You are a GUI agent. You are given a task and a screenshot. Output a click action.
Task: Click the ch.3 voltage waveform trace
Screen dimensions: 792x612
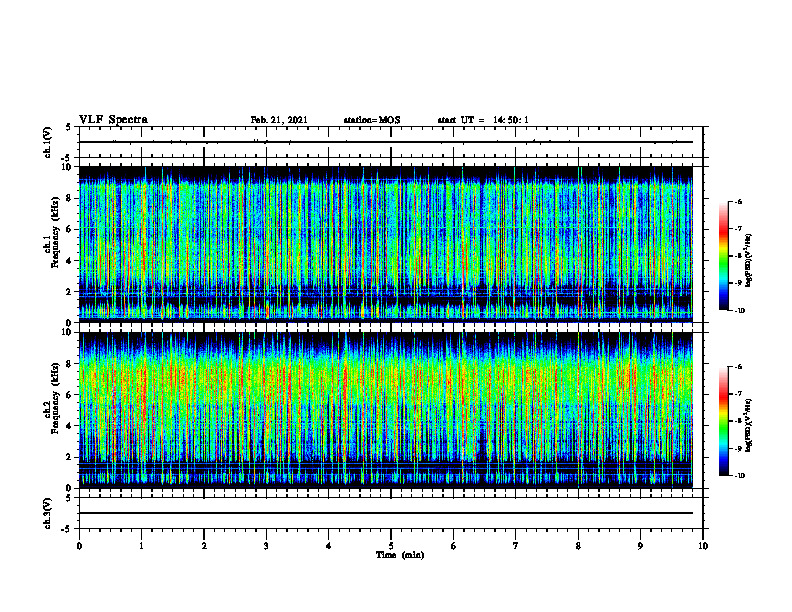[x=386, y=513]
